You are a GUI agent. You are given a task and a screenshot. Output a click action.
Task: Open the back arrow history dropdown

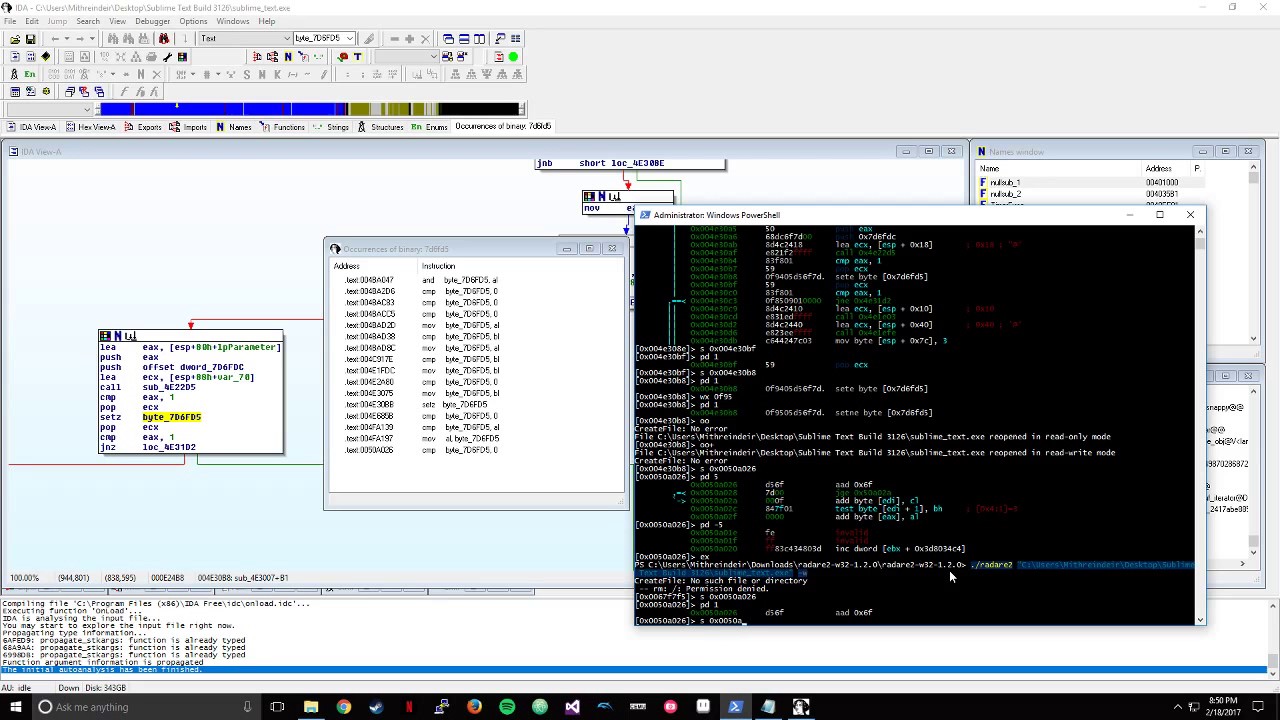pos(67,38)
